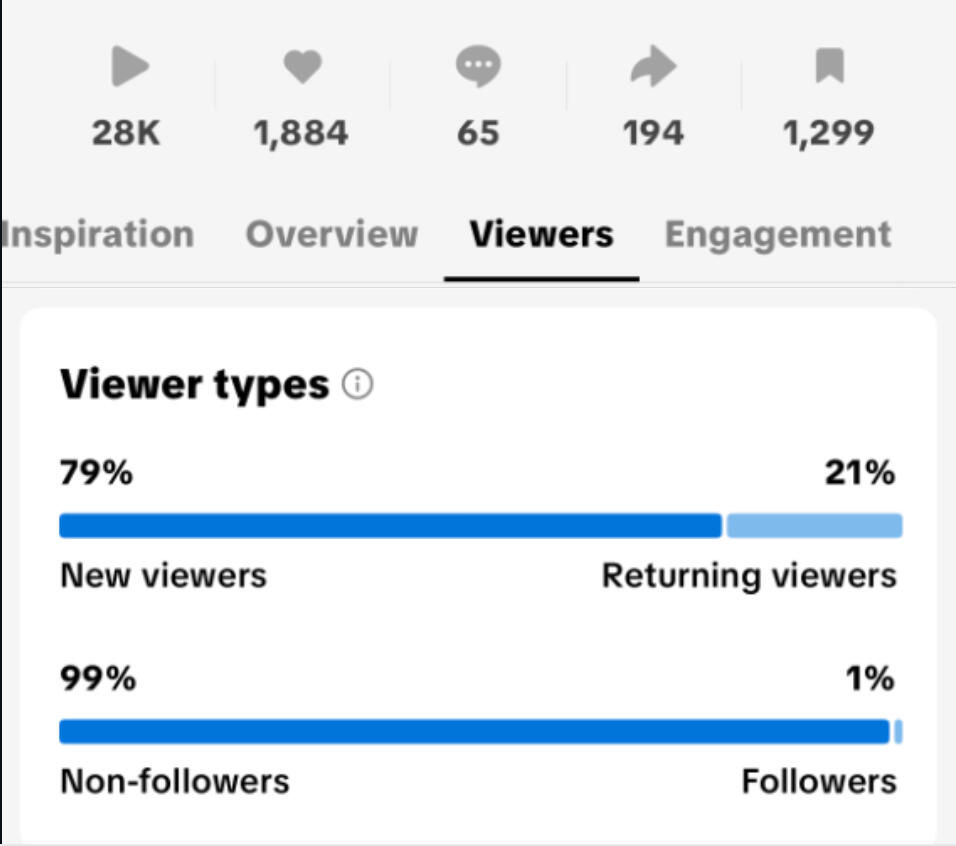Open the Overview tab
Image resolution: width=956 pixels, height=846 pixels.
pos(332,235)
